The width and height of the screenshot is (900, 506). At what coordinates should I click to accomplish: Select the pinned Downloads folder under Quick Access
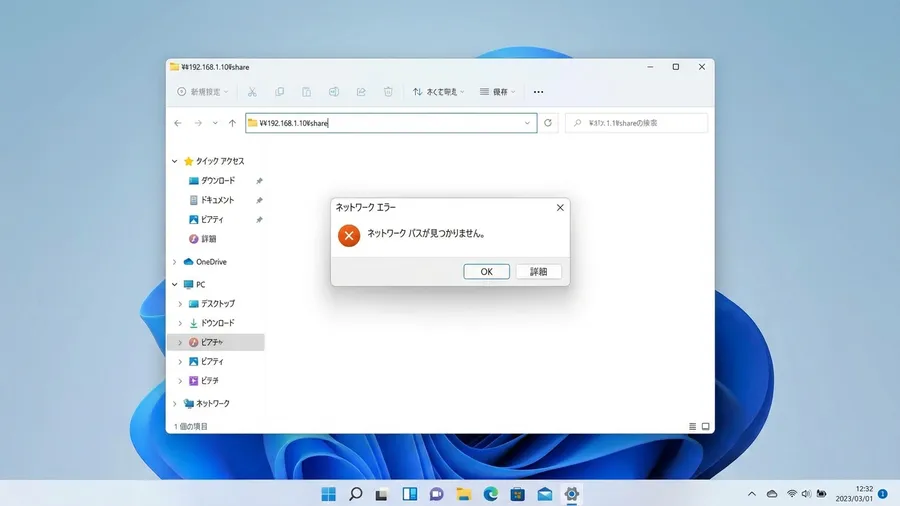click(212, 181)
